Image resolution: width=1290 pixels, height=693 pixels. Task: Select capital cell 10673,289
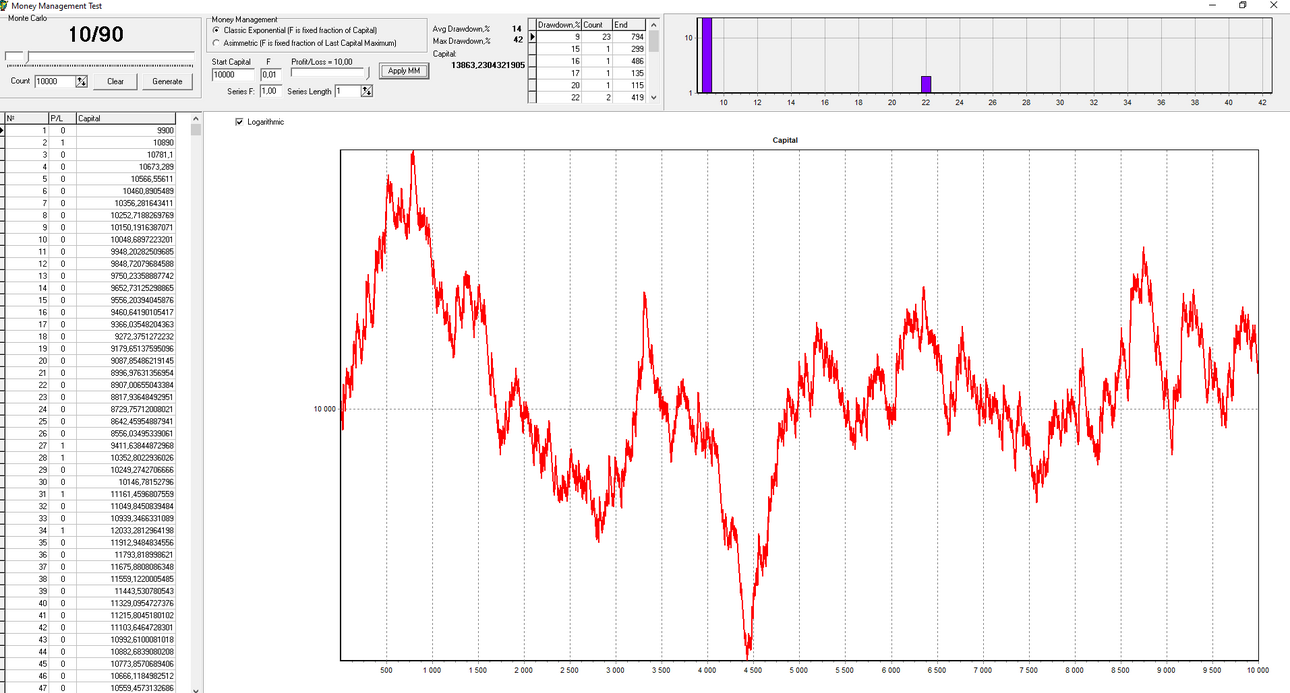point(126,167)
